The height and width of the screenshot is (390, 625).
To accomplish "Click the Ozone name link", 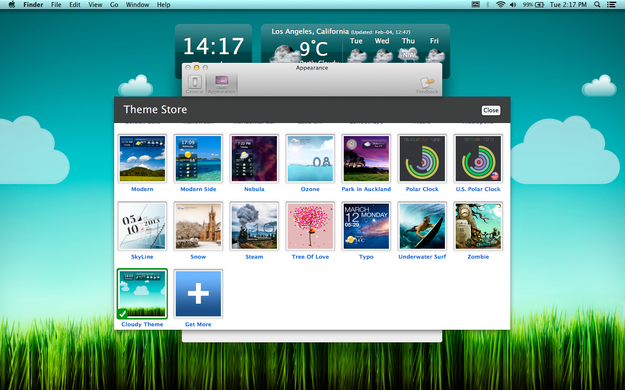I will click(x=310, y=189).
